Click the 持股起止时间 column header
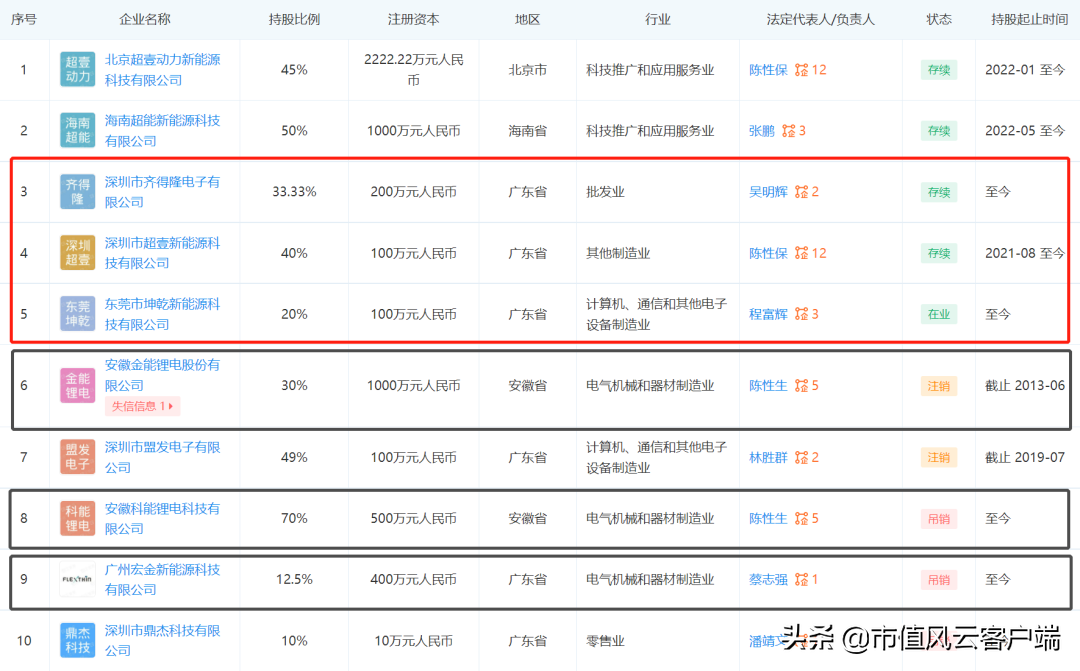Screen dimensions: 1080x671 [1029, 19]
